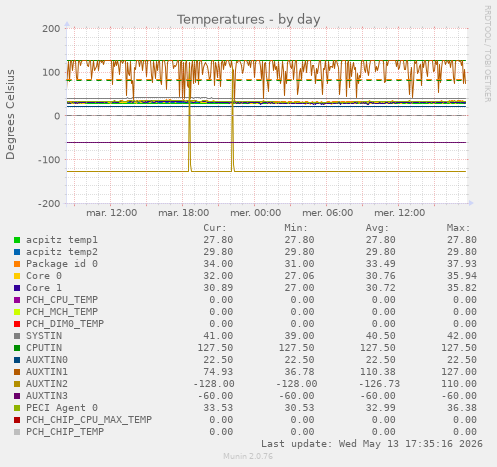Select the 'PCH_MCH_TEMP' legend label
Screen dimensions: 497x467
[62, 312]
